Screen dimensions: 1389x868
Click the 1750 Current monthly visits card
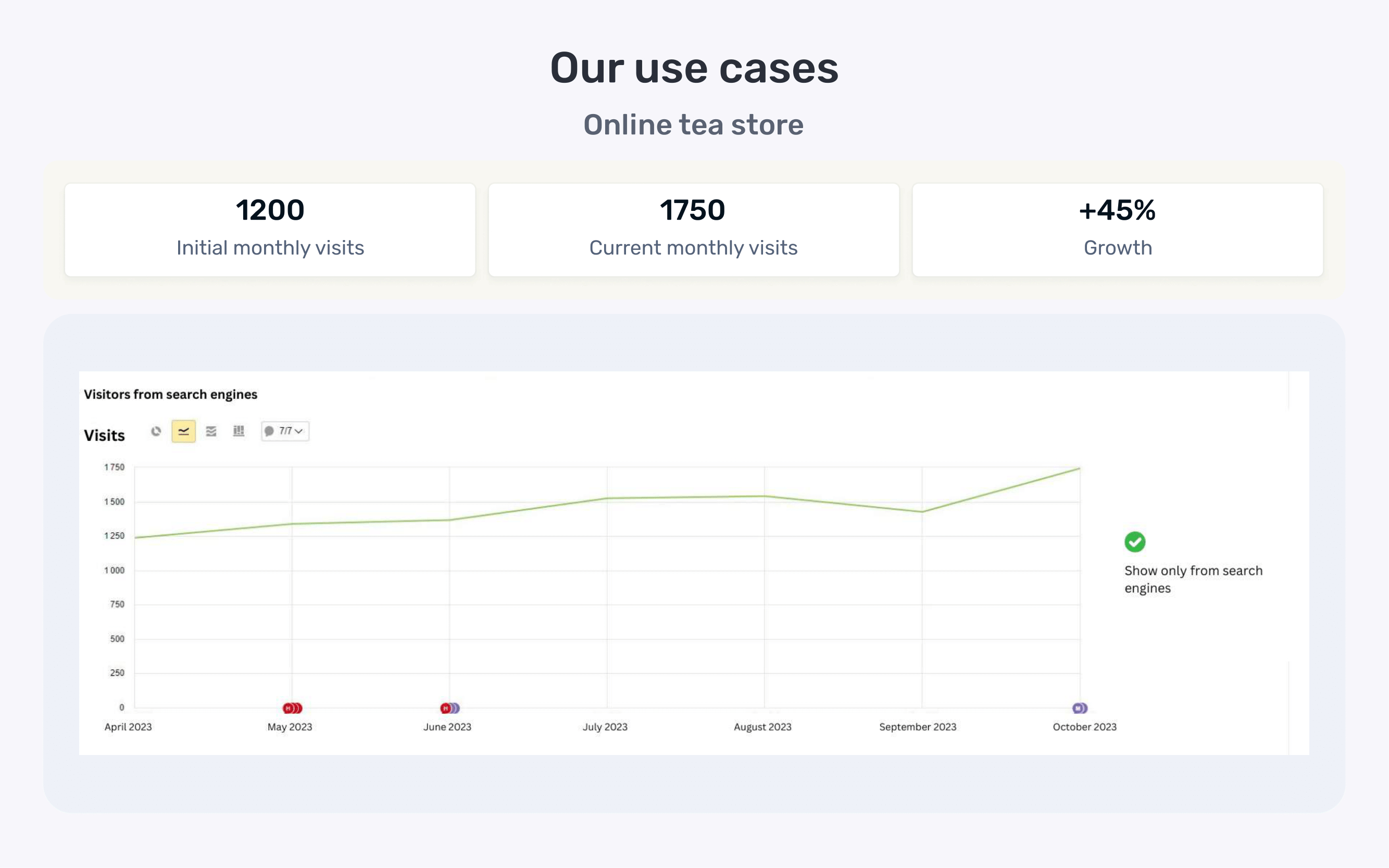(x=693, y=230)
